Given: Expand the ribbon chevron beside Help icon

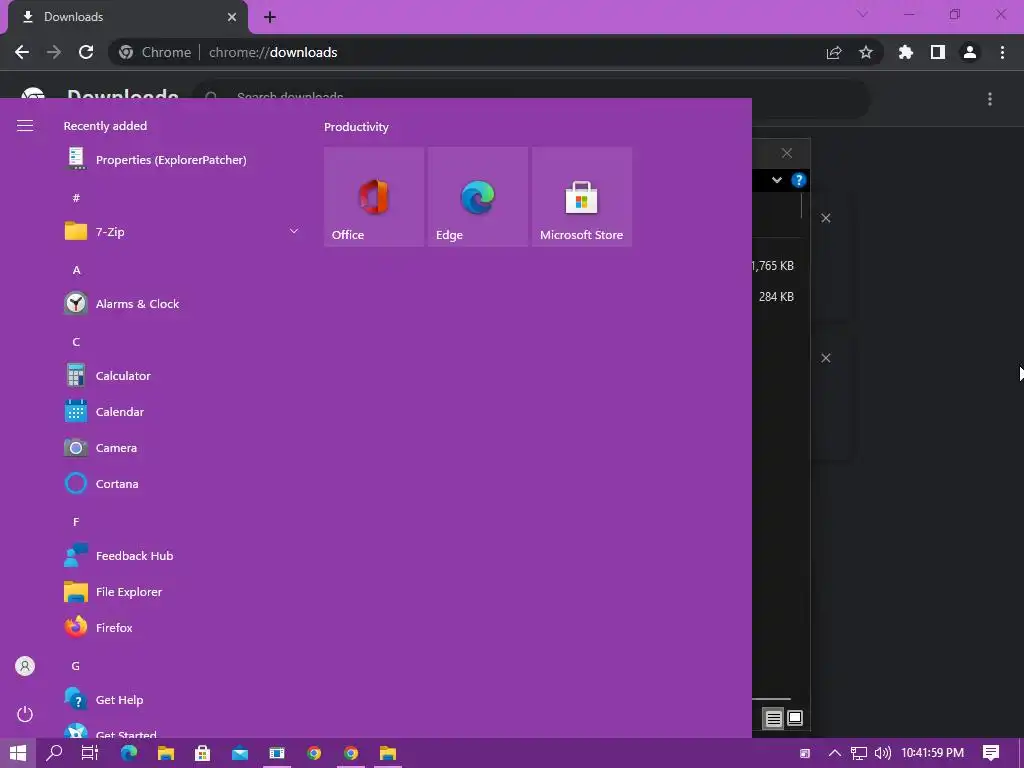Looking at the screenshot, I should point(776,180).
